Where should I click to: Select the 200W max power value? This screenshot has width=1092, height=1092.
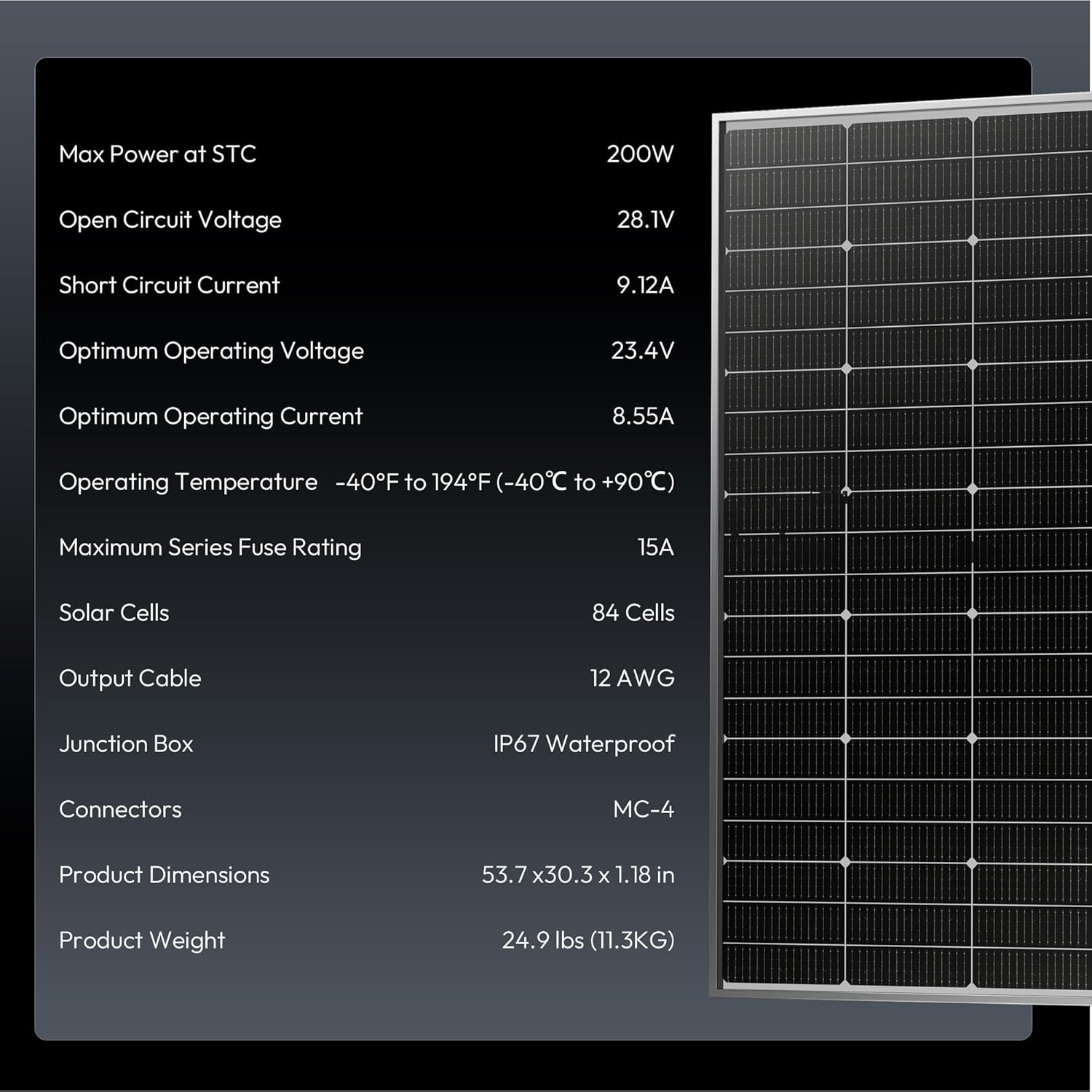(x=640, y=154)
